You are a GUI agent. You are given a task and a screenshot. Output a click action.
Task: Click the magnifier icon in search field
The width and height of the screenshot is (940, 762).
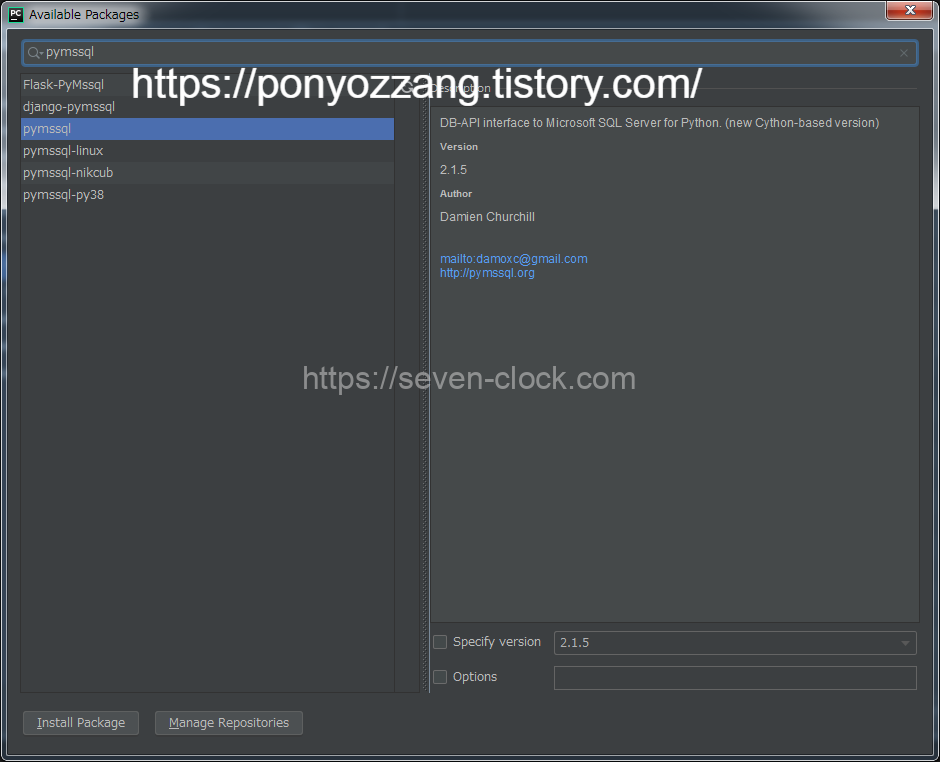point(34,53)
